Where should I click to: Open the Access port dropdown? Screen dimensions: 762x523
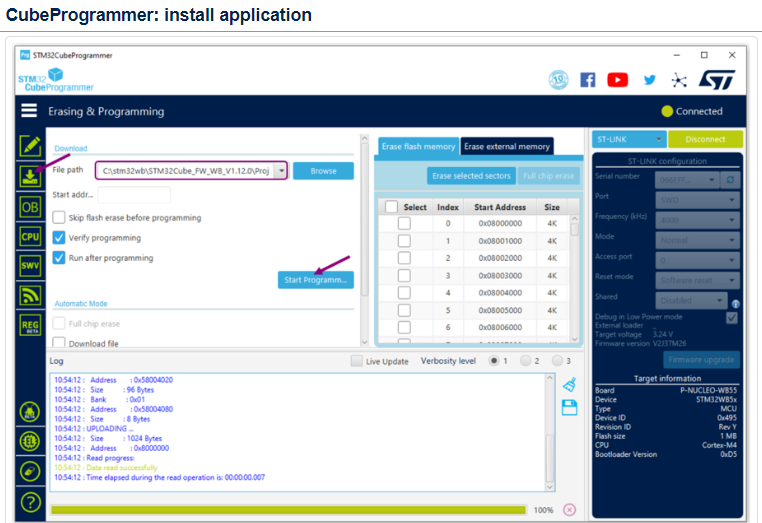tap(697, 261)
